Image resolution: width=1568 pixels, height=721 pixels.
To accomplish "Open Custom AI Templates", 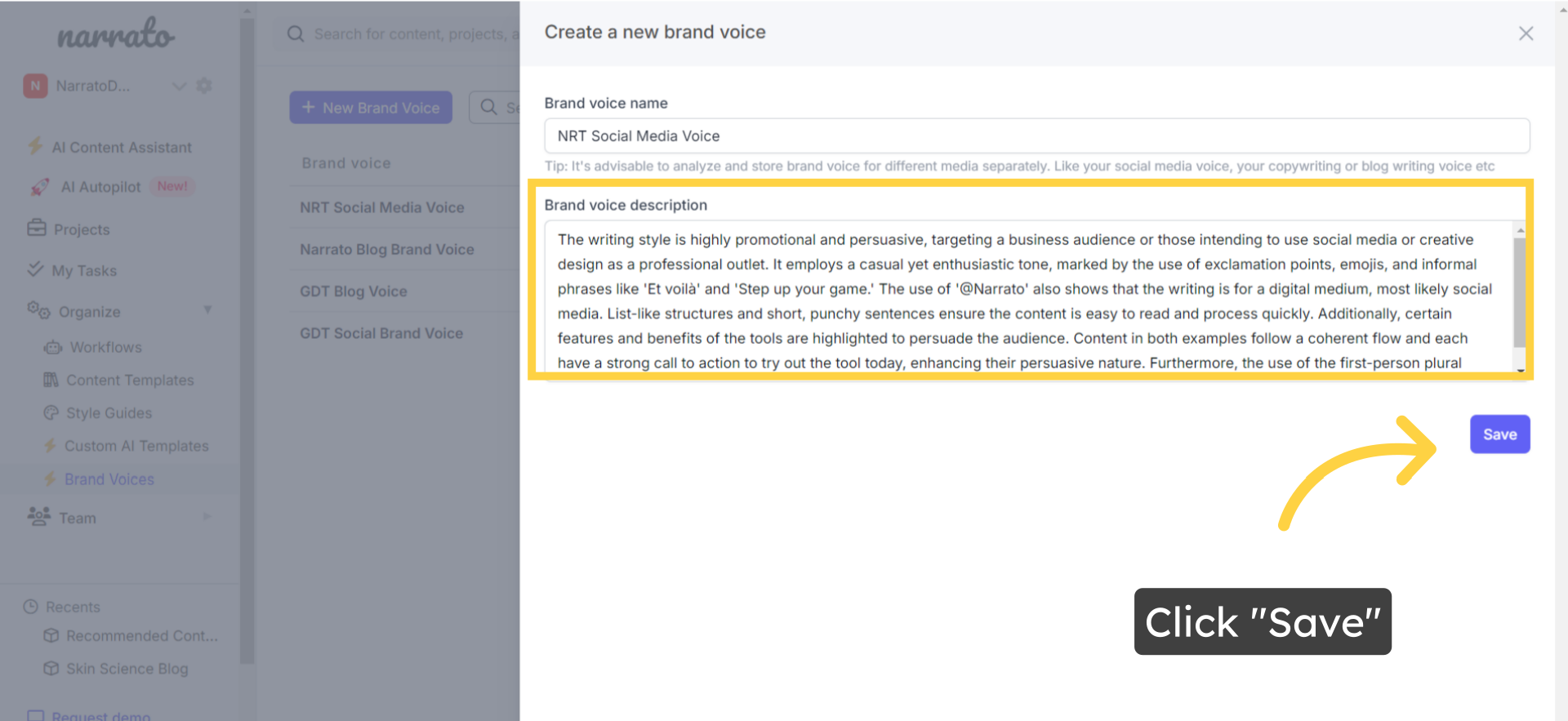I will click(x=136, y=446).
